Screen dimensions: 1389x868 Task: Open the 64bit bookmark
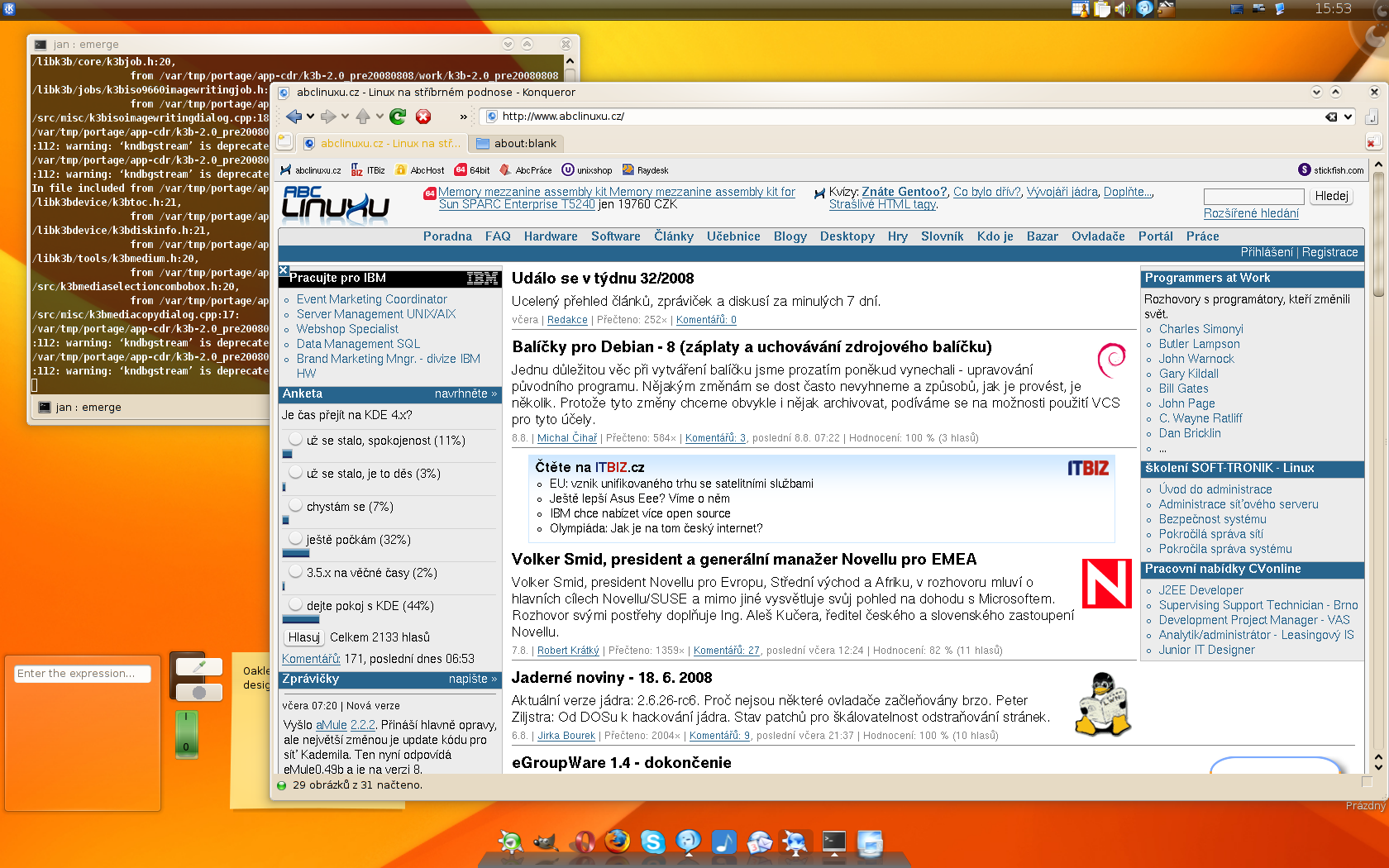click(x=471, y=170)
